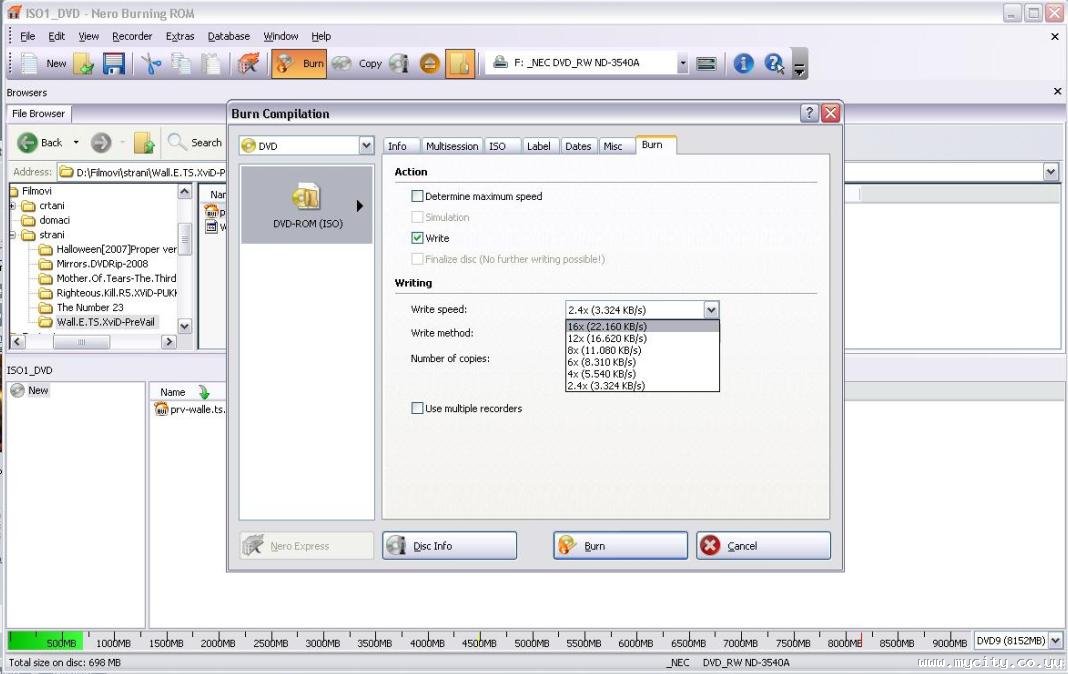This screenshot has width=1068, height=674.
Task: Click the Eject disc icon
Action: click(429, 64)
